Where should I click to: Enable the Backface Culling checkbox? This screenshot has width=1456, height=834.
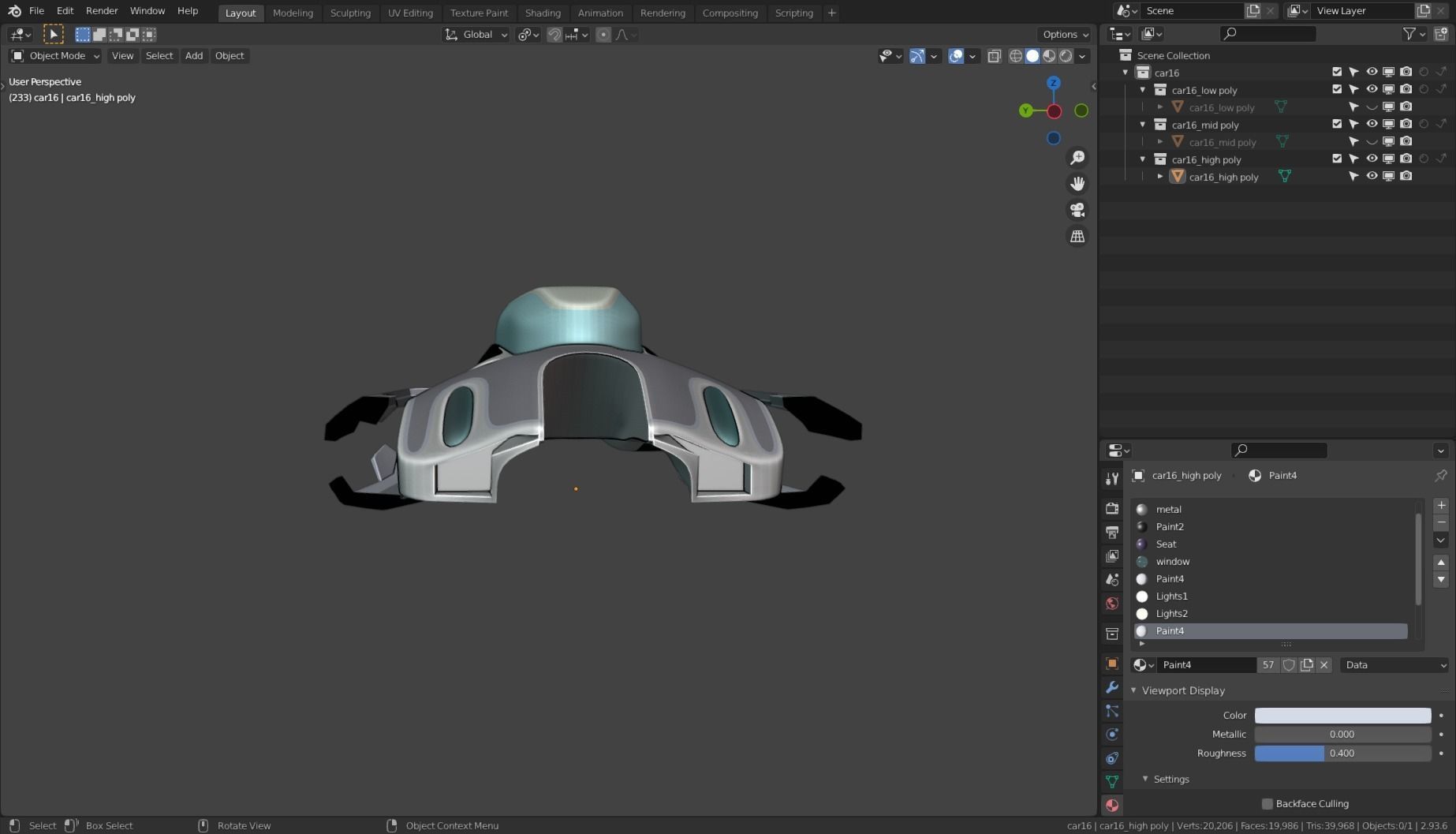click(x=1267, y=804)
